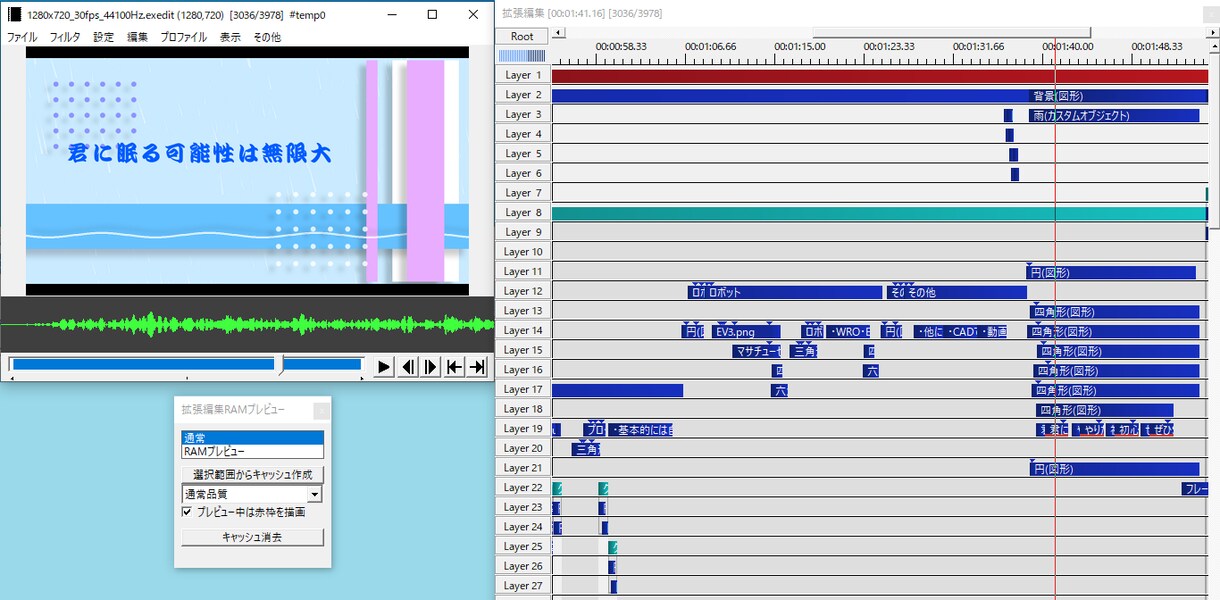
Task: Close the 拡張編集RAMプレビュー window
Action: tap(320, 410)
